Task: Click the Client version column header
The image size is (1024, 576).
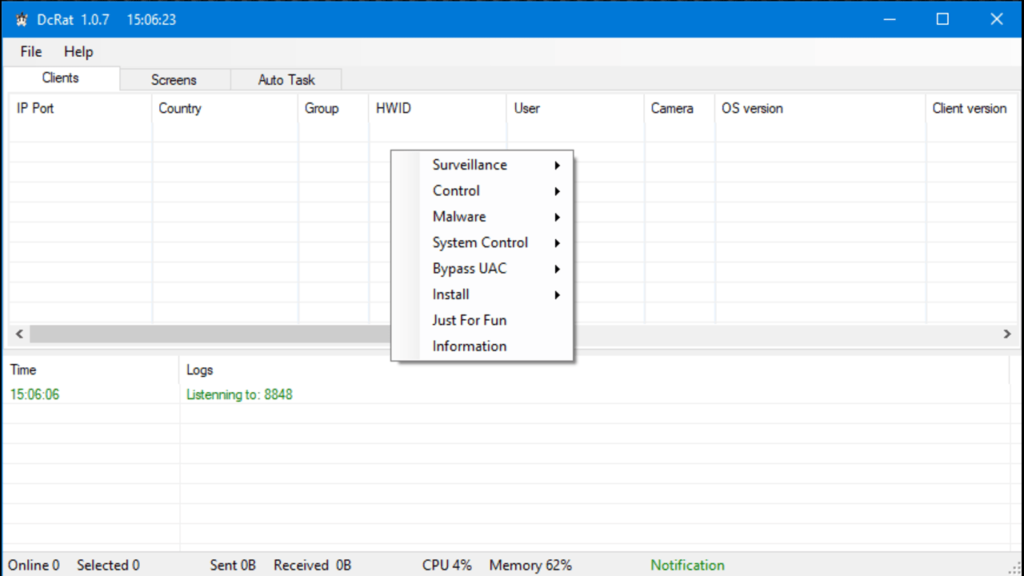Action: click(972, 108)
